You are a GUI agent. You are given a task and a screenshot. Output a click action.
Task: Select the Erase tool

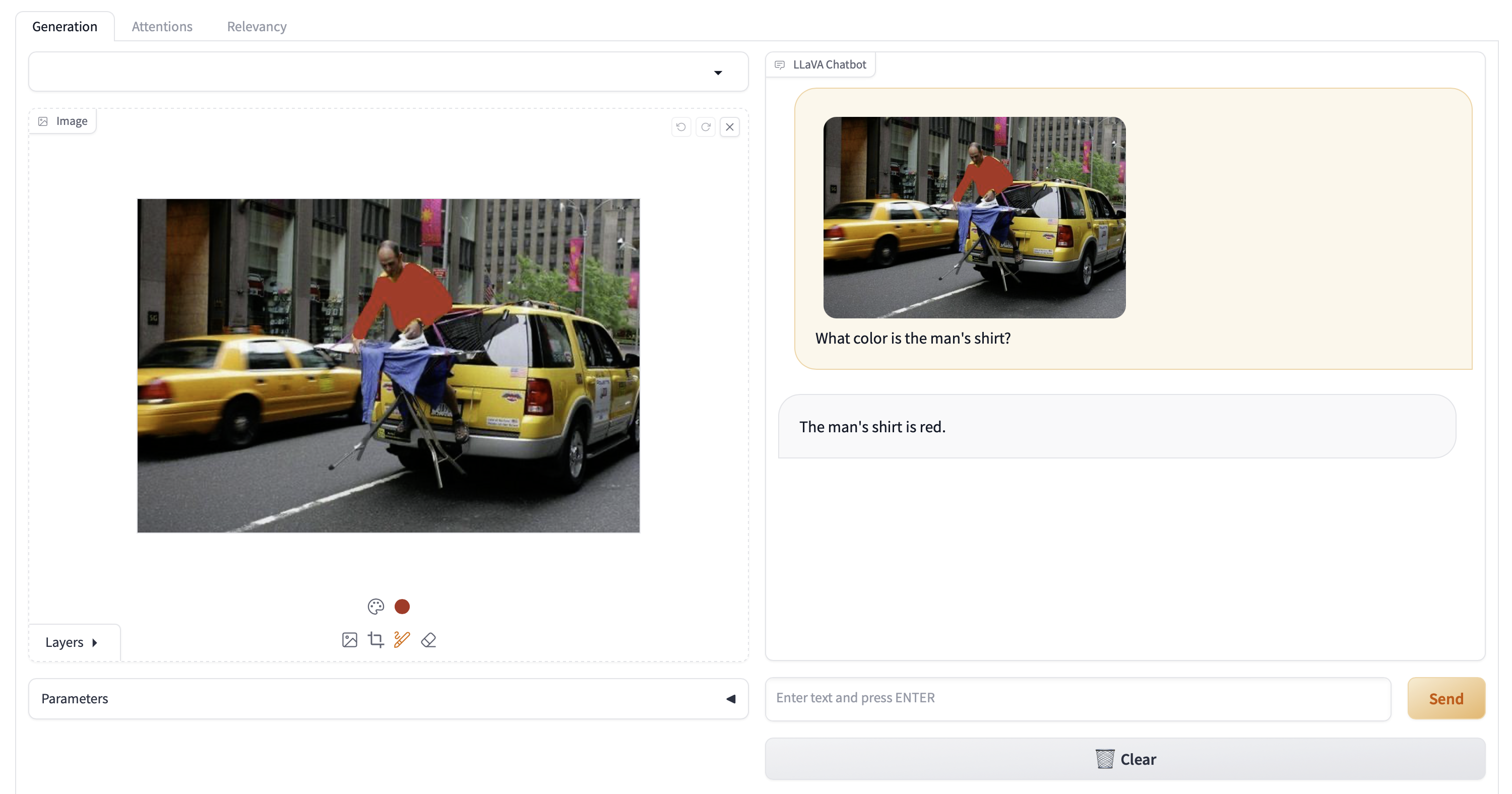click(428, 639)
